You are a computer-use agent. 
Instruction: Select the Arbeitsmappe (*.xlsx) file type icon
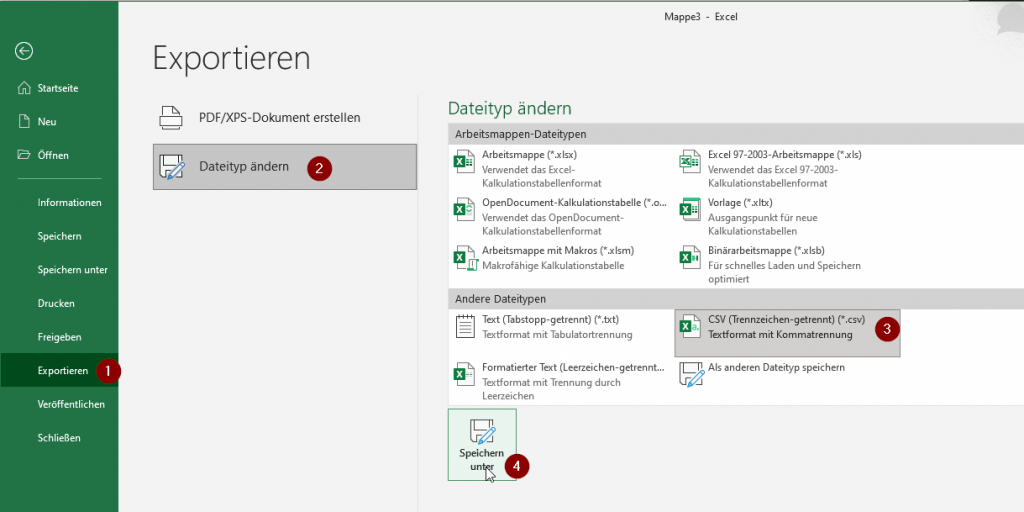(465, 162)
